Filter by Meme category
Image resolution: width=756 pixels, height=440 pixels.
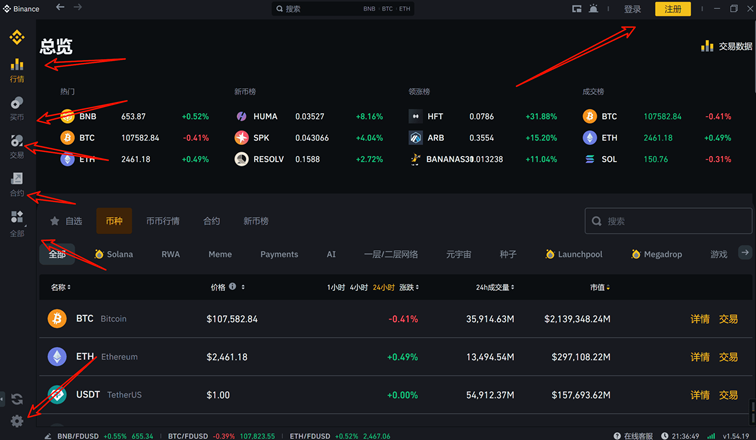[x=220, y=254]
